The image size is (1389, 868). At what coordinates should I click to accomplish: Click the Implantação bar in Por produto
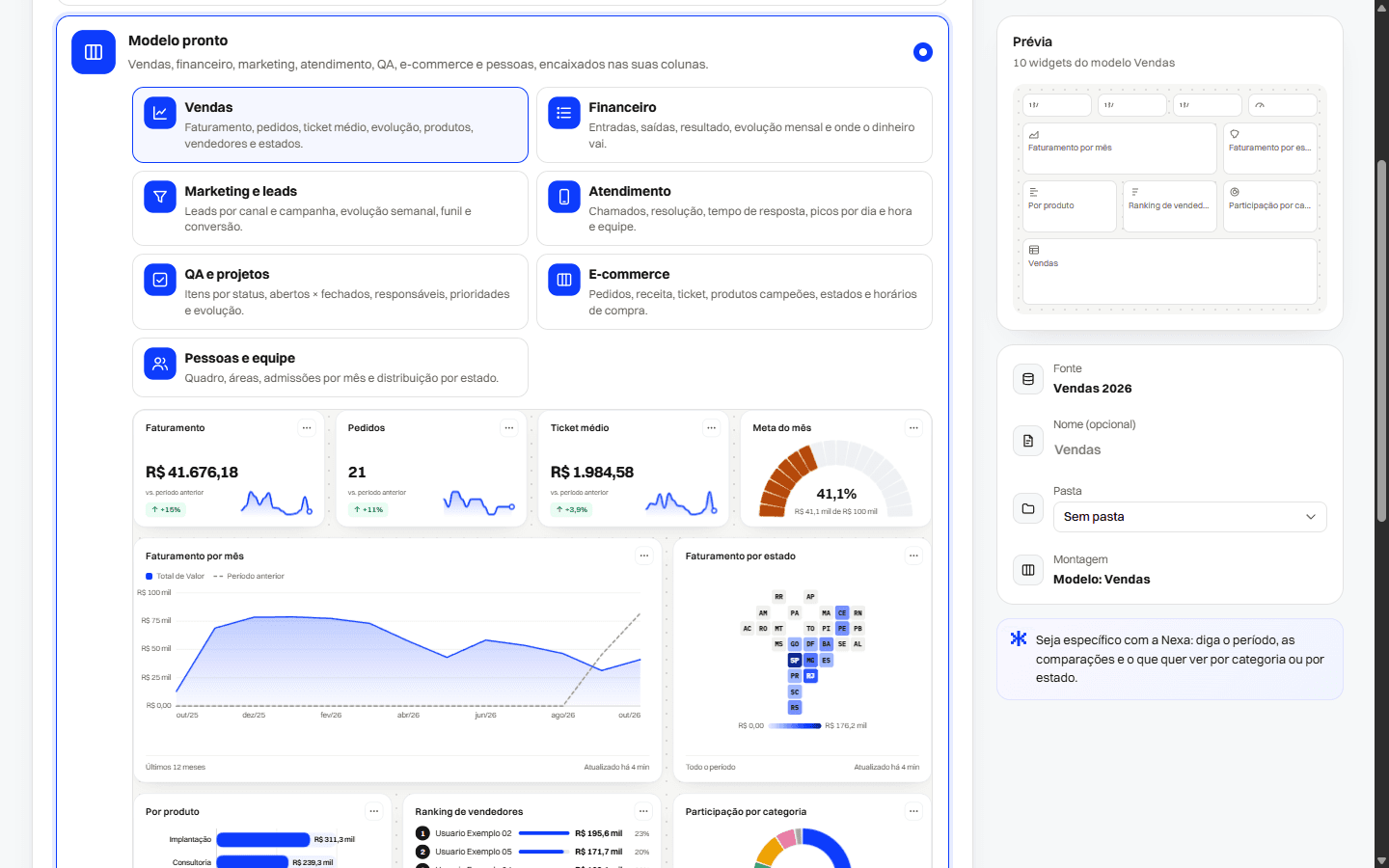pos(263,840)
